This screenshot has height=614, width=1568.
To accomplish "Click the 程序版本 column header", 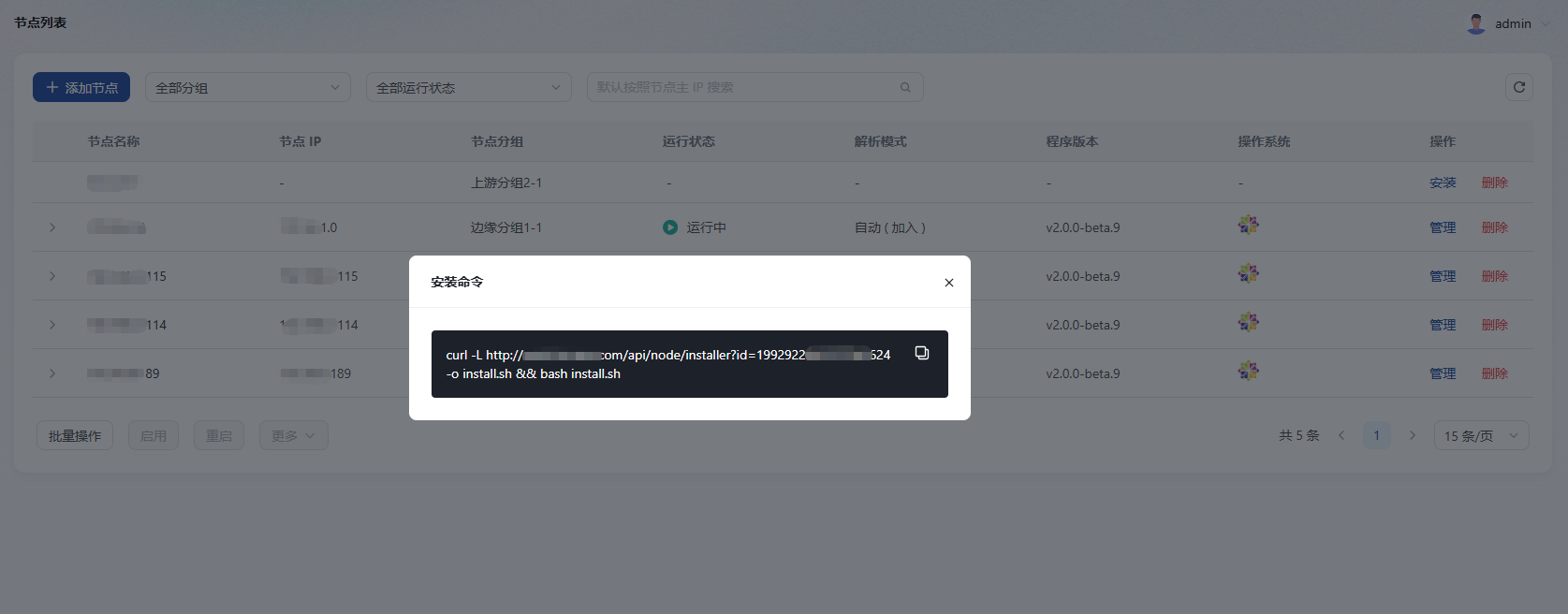I will [x=1073, y=141].
